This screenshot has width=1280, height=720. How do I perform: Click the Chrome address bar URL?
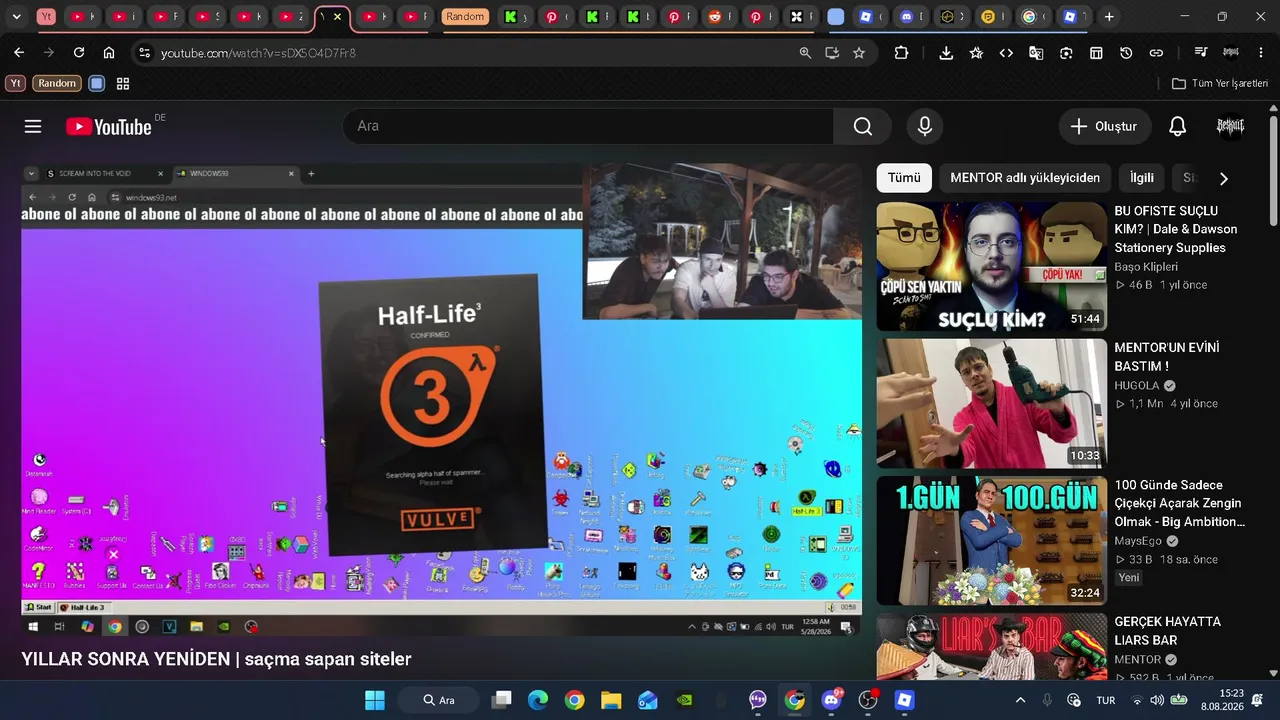pos(258,53)
